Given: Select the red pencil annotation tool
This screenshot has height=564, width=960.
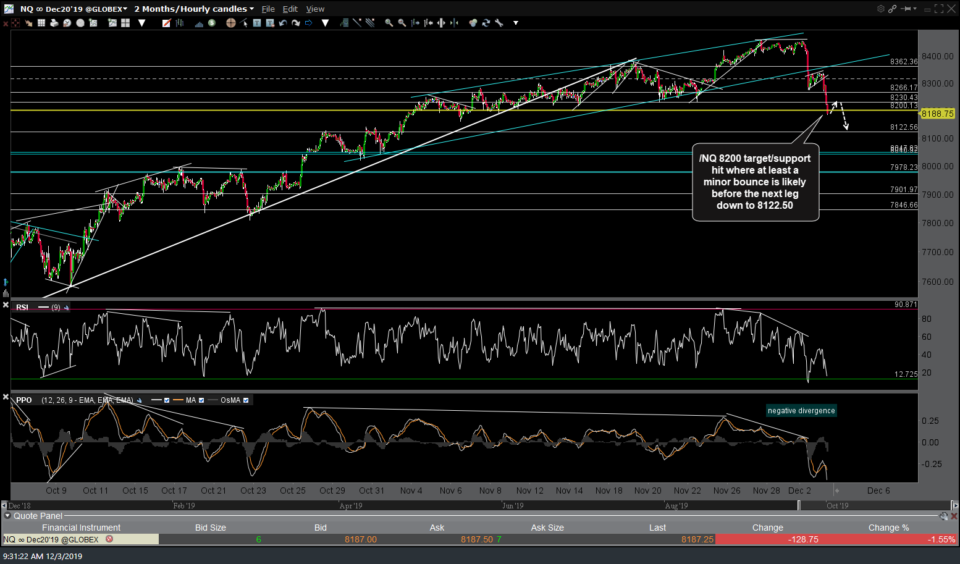Looking at the screenshot, I should point(166,23).
